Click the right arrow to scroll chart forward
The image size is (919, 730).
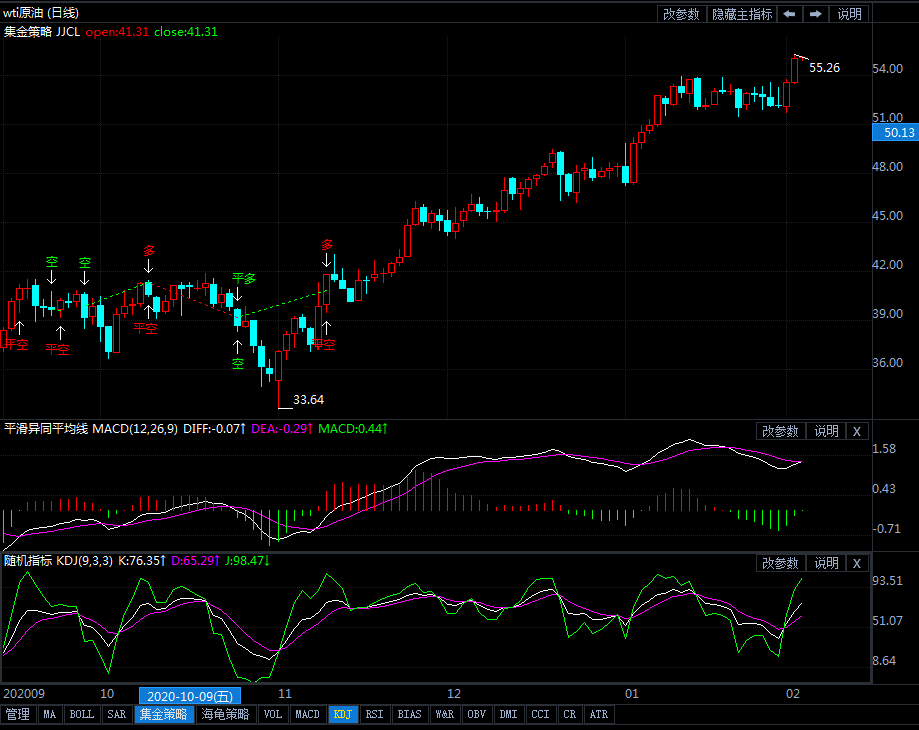point(816,14)
